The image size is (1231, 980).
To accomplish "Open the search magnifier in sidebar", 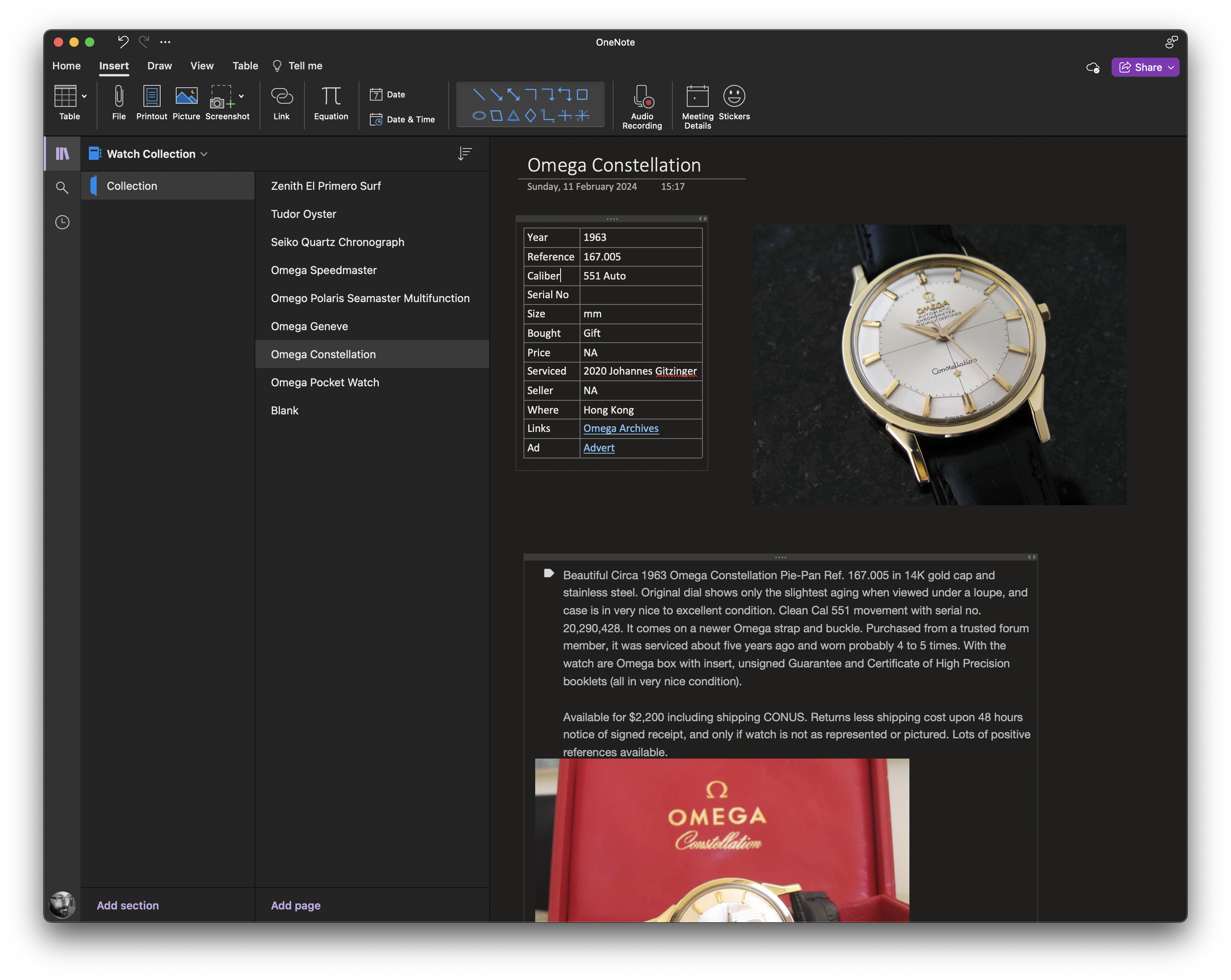I will click(62, 188).
